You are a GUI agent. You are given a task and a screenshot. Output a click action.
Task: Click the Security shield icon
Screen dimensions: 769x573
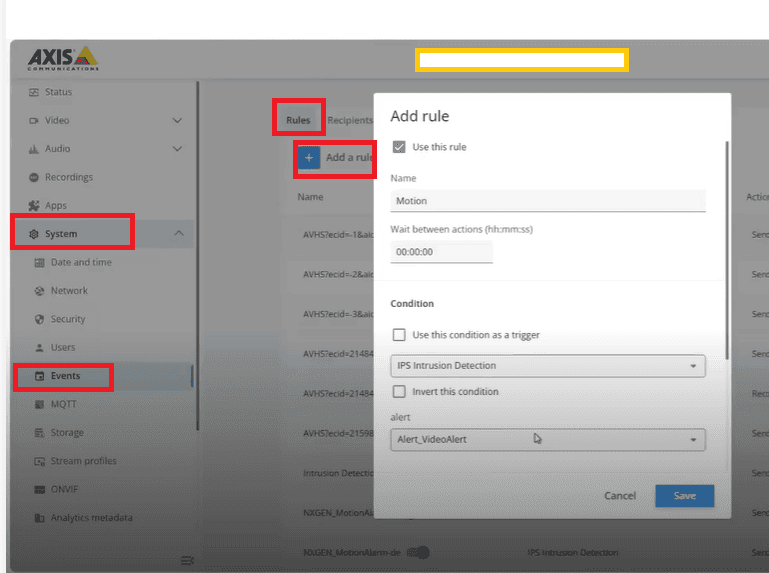pyautogui.click(x=39, y=319)
